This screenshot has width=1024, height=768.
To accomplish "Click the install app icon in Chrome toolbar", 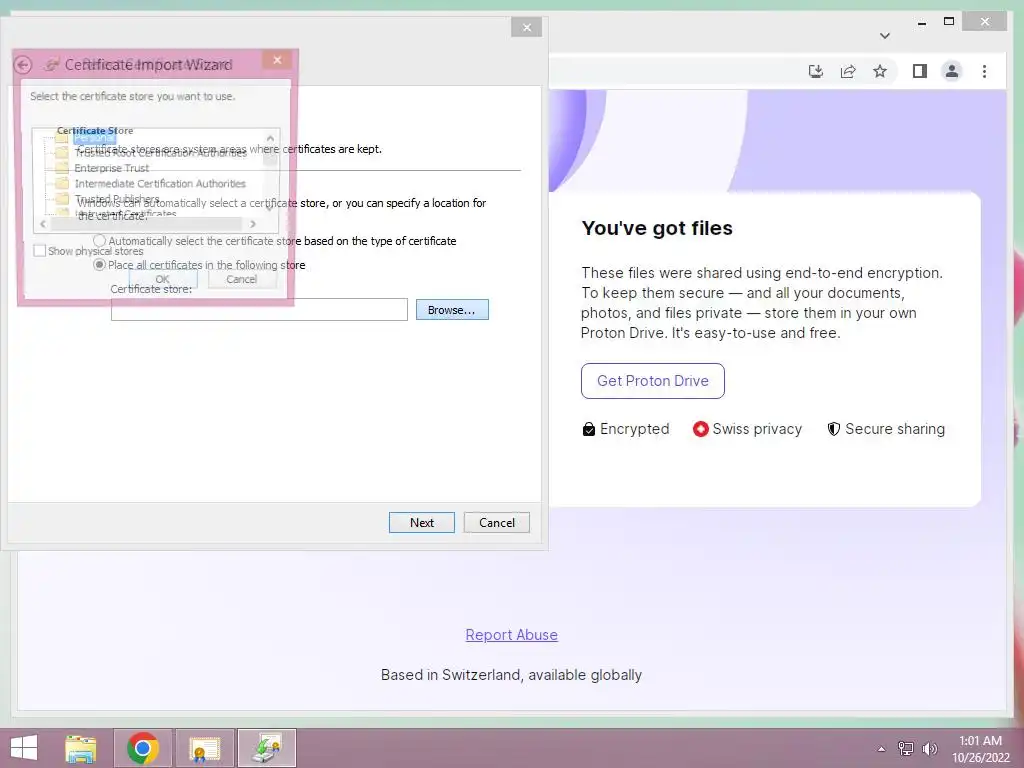I will point(816,71).
